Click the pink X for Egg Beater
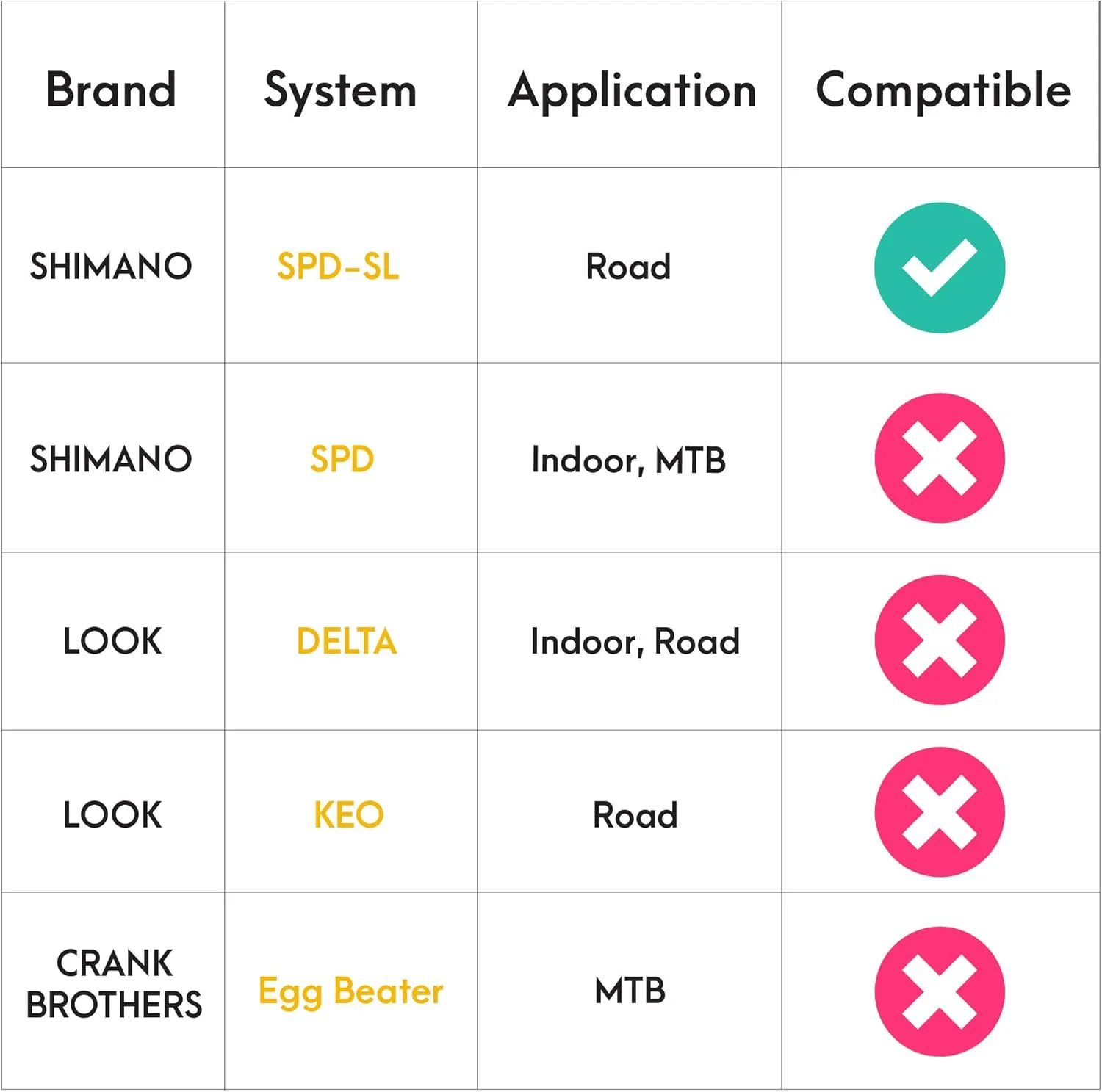 (x=939, y=991)
